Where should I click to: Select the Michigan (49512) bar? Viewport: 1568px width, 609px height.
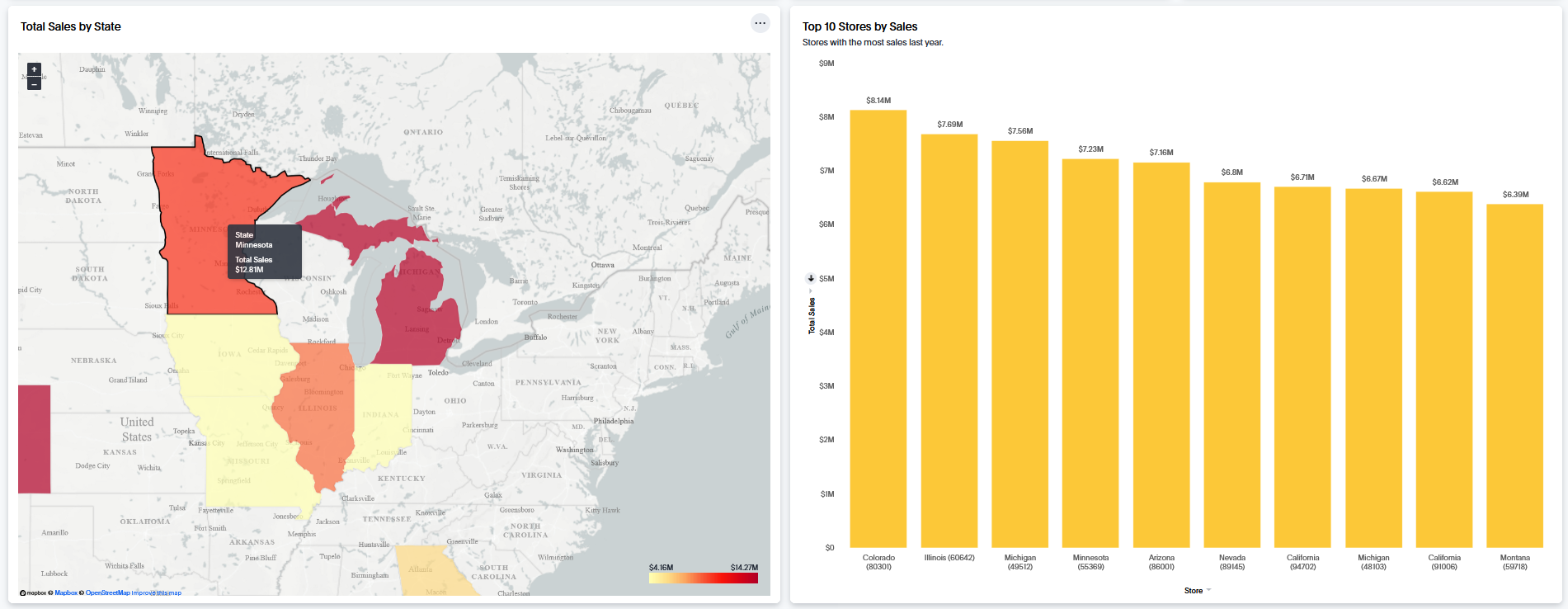(x=1020, y=344)
